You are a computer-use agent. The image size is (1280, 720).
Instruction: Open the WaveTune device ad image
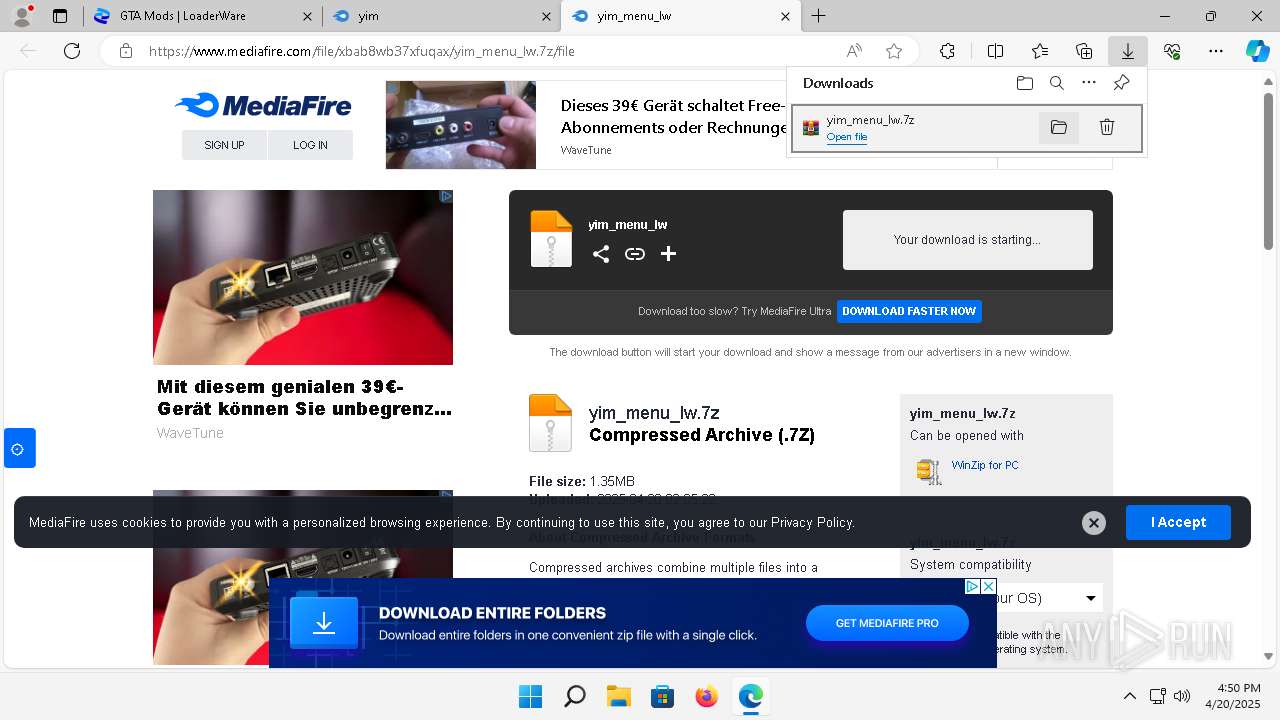tap(303, 277)
